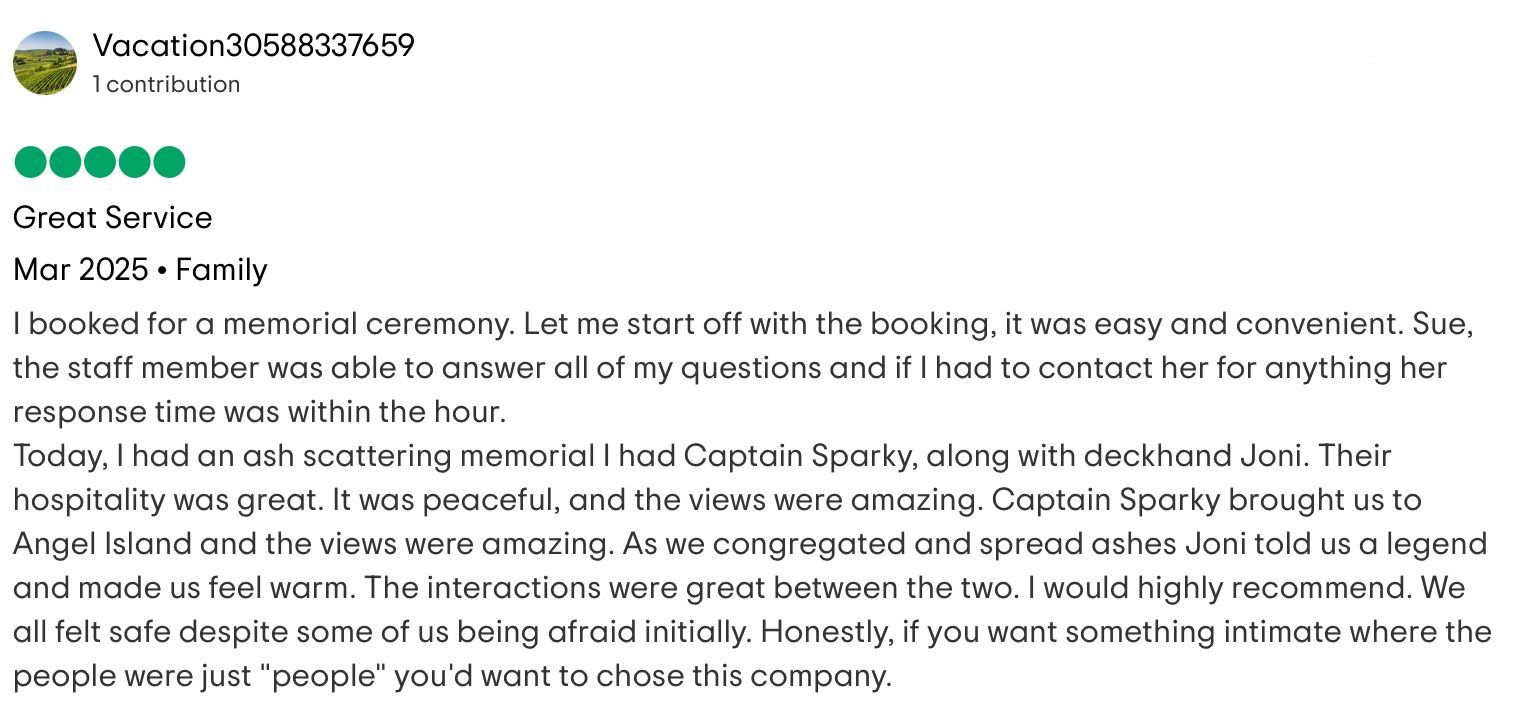Select the third green rating bubble
The image size is (1526, 704).
[100, 162]
